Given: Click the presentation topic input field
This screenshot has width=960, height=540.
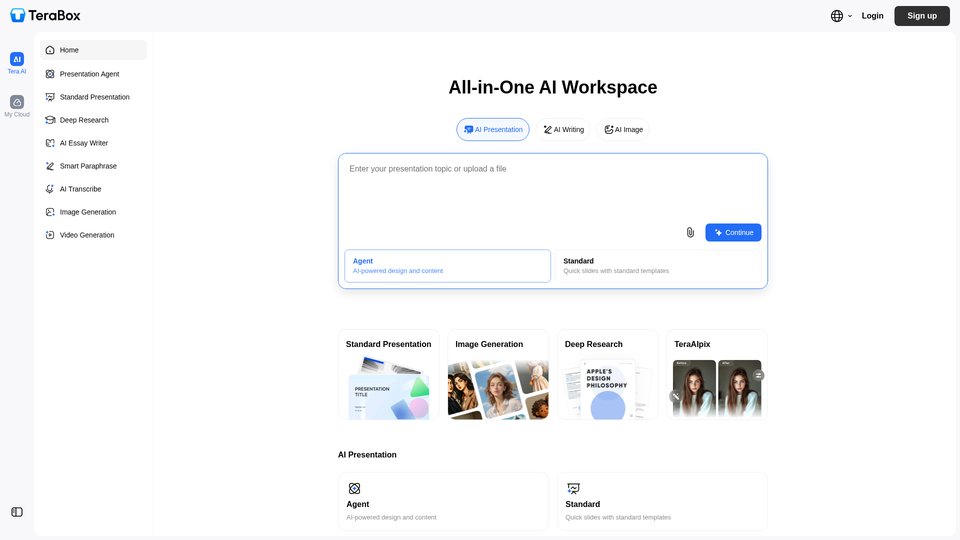Looking at the screenshot, I should click(x=552, y=190).
